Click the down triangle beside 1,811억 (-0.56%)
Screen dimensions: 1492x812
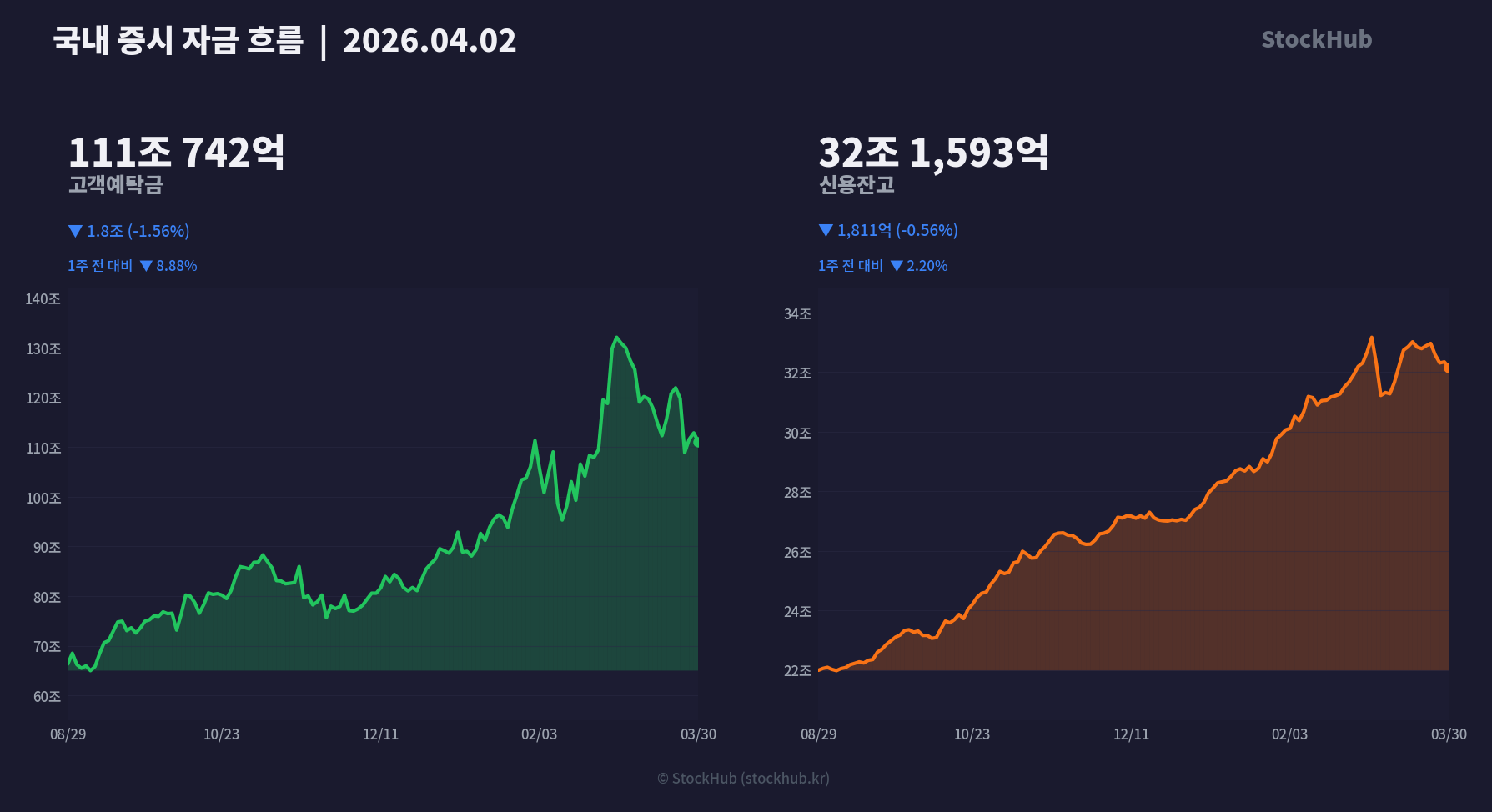[x=826, y=230]
